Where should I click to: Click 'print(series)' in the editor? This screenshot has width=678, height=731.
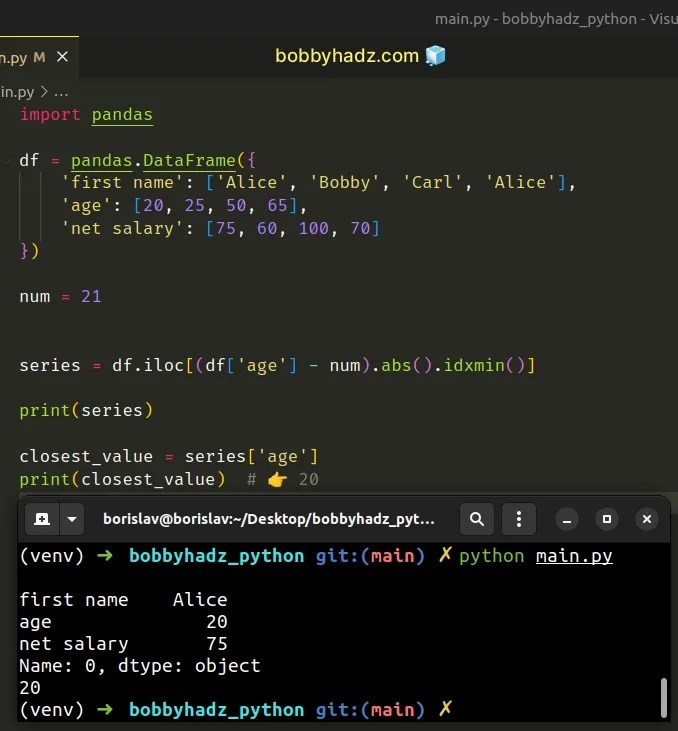[x=86, y=411]
